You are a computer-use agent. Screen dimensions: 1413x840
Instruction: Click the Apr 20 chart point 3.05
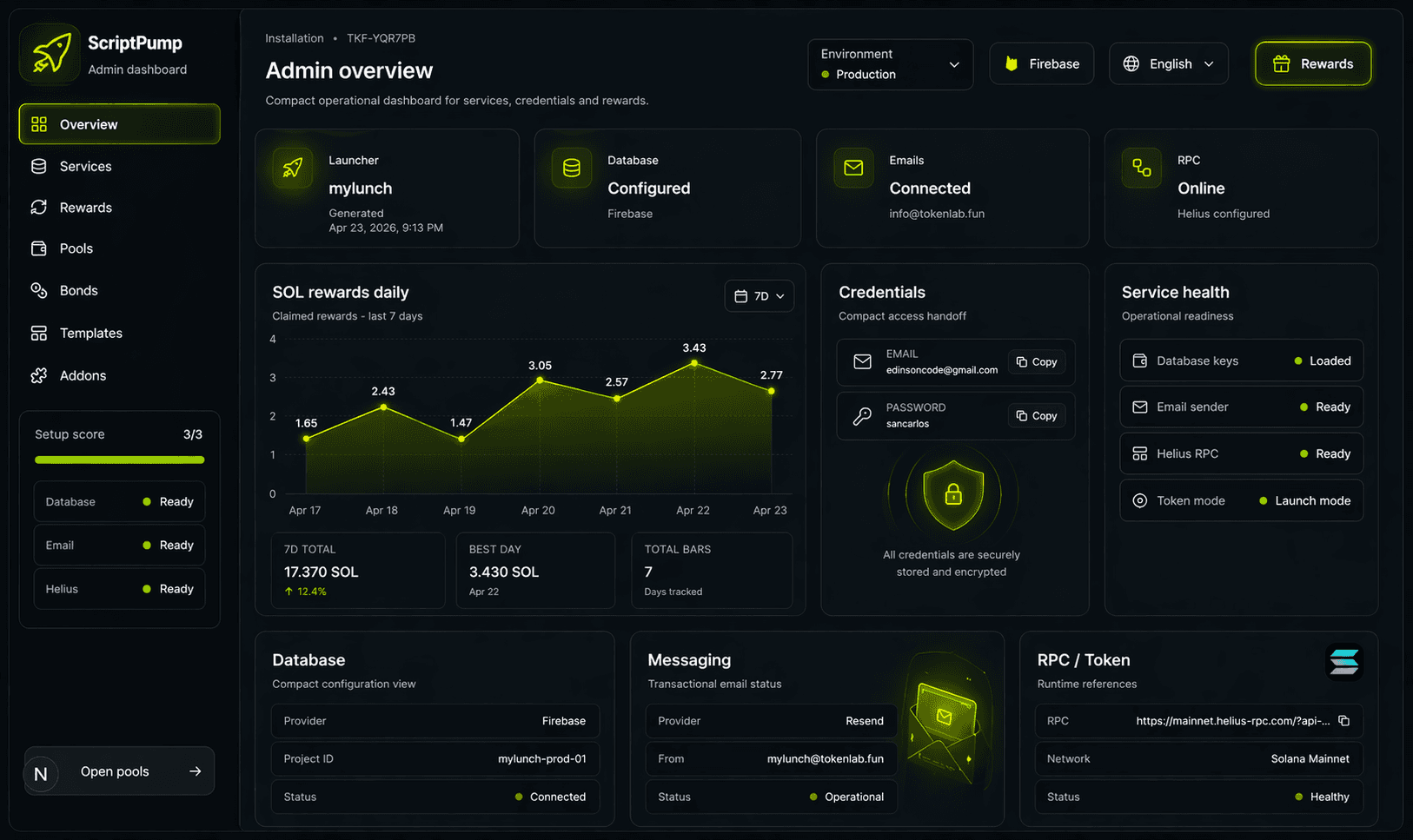540,380
